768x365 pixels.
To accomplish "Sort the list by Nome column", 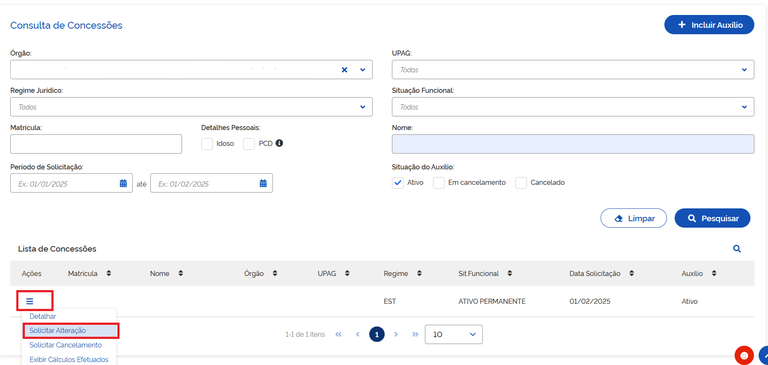I will [x=181, y=273].
